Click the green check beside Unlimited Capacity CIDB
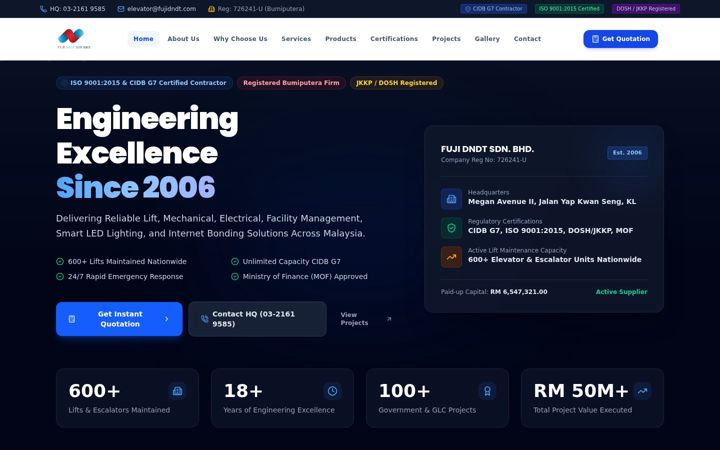The height and width of the screenshot is (450, 720). coord(235,261)
